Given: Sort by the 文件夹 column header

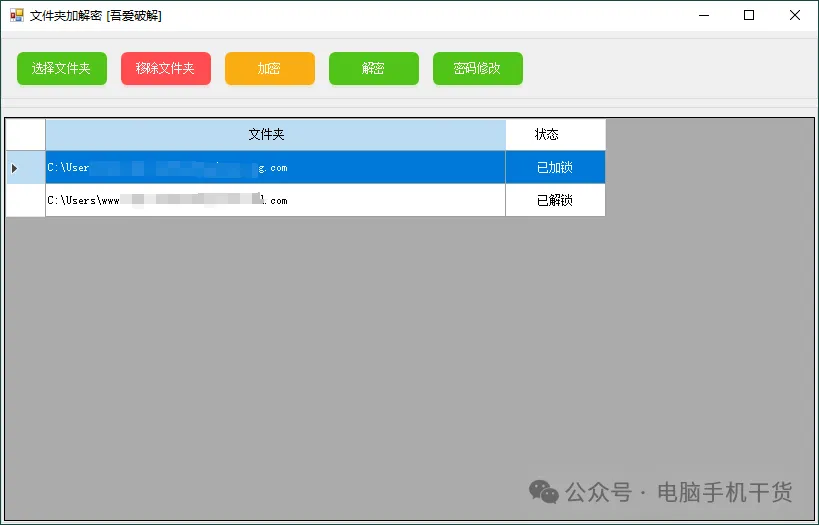Looking at the screenshot, I should tap(275, 135).
